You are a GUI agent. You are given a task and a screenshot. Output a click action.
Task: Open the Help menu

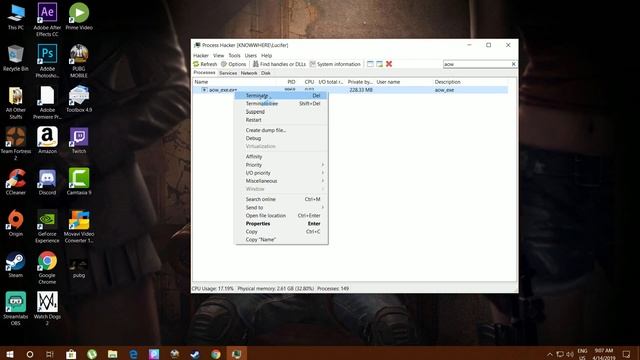click(x=267, y=56)
